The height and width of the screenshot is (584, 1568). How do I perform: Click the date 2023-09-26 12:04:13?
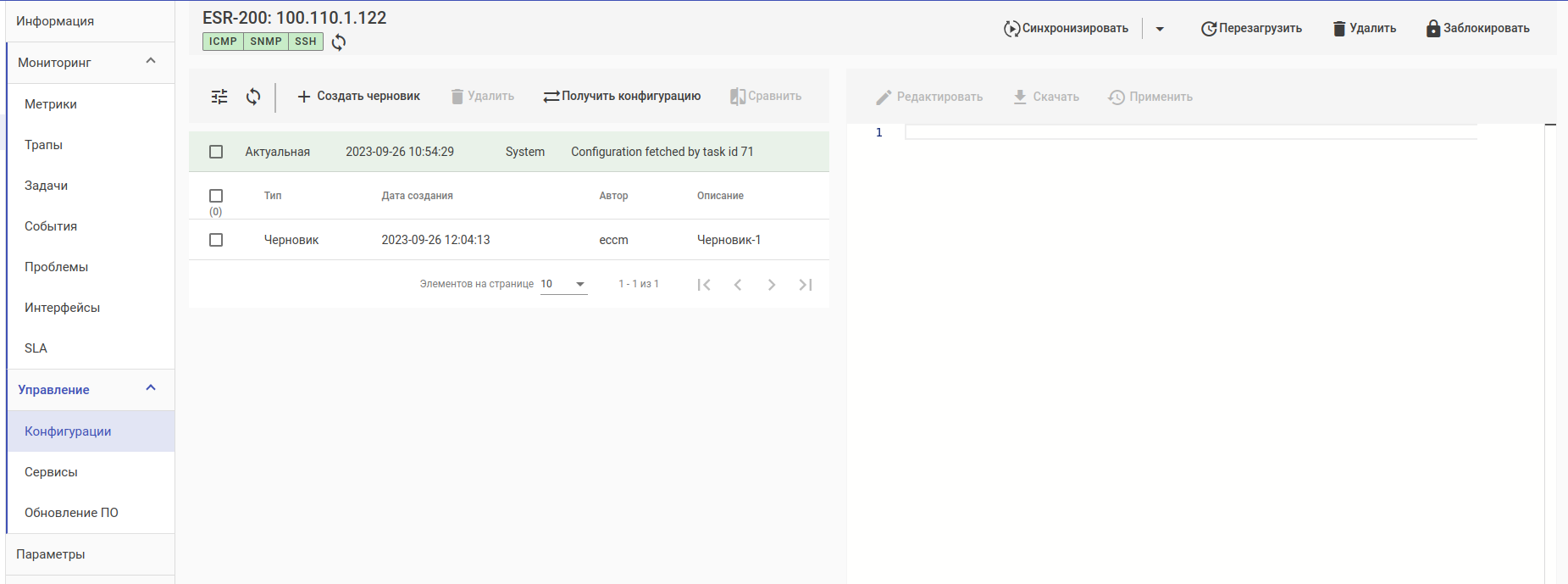(435, 240)
